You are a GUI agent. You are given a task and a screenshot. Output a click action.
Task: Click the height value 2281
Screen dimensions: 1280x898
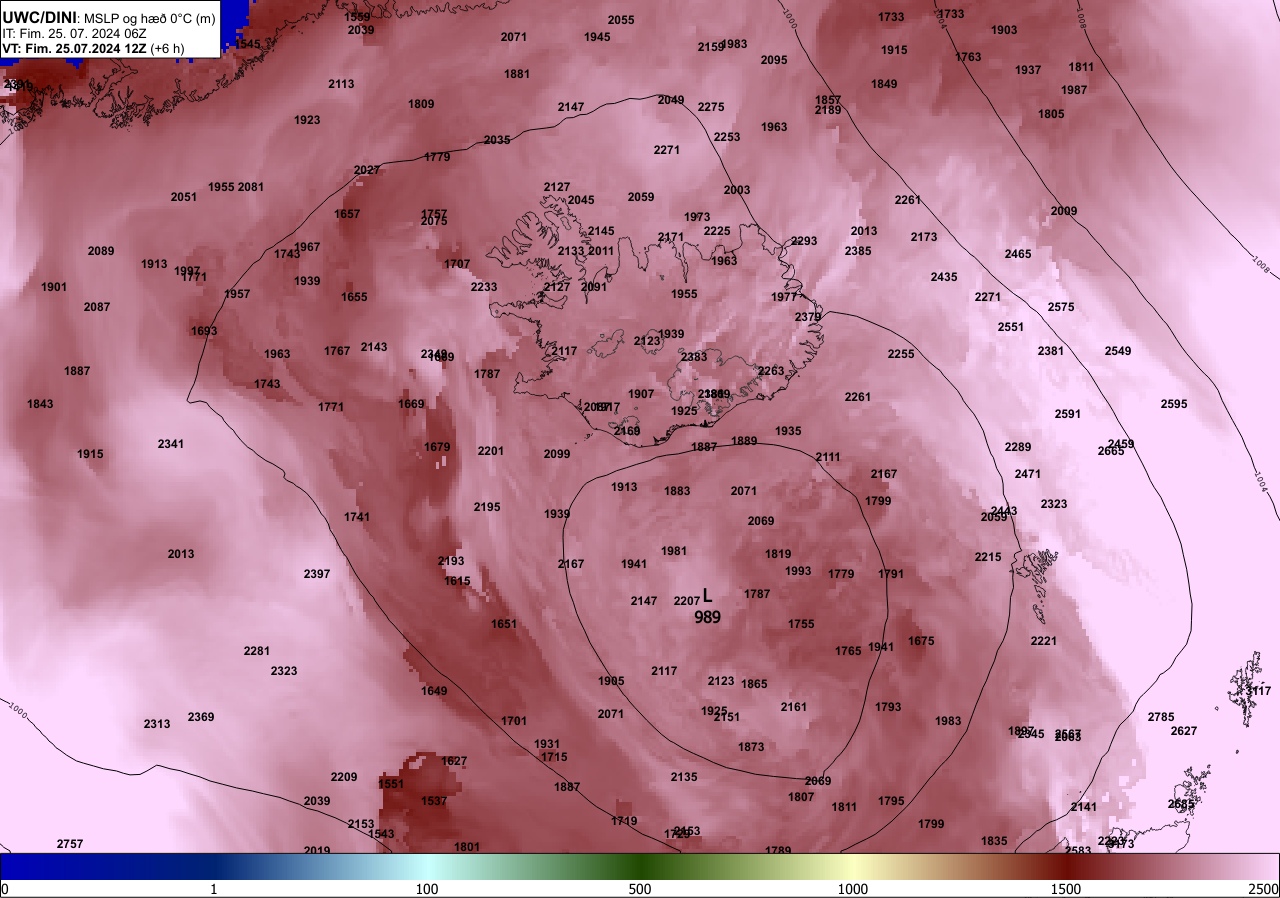click(257, 651)
